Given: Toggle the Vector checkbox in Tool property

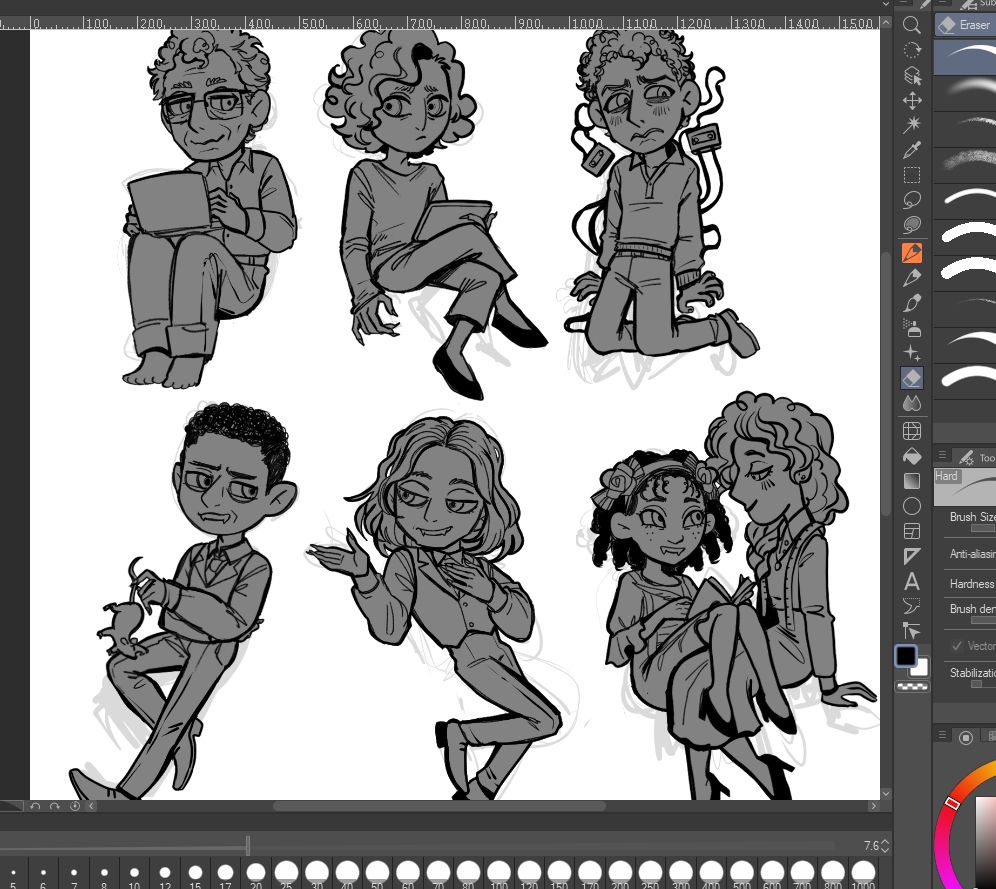Looking at the screenshot, I should (x=957, y=646).
